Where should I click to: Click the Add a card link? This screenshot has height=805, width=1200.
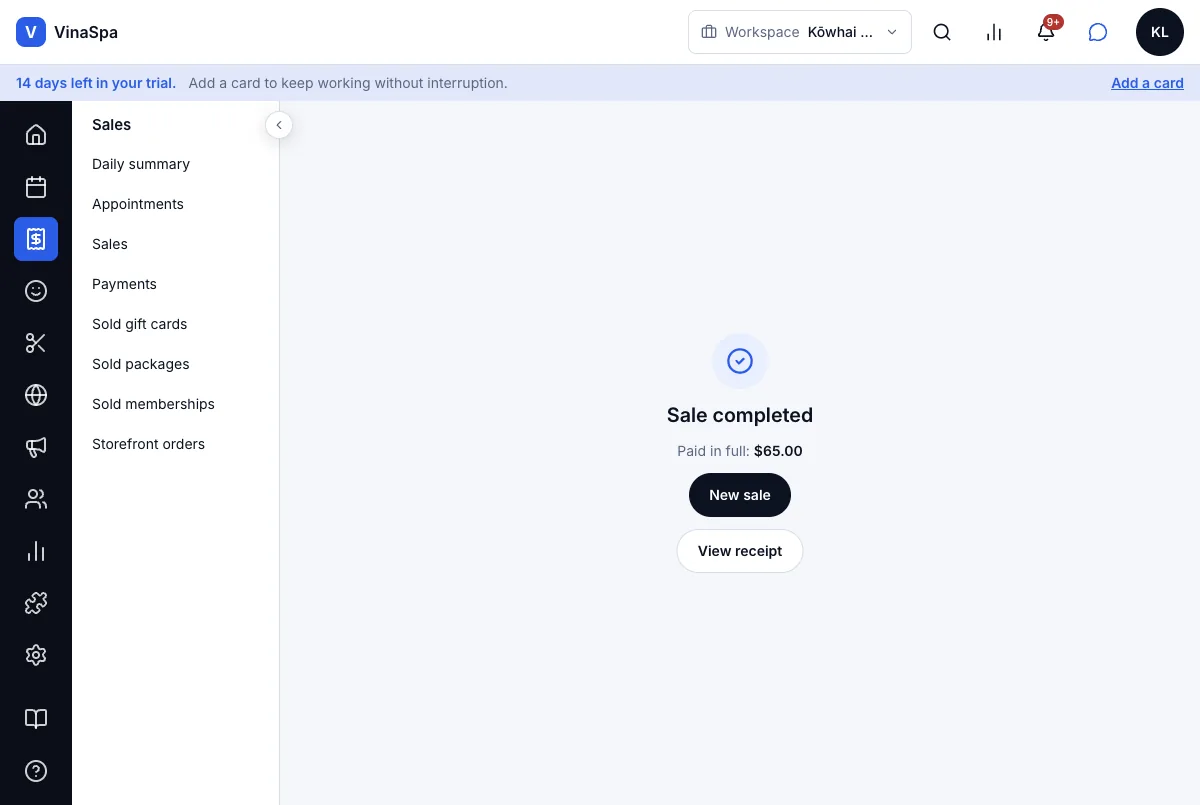coord(1147,83)
